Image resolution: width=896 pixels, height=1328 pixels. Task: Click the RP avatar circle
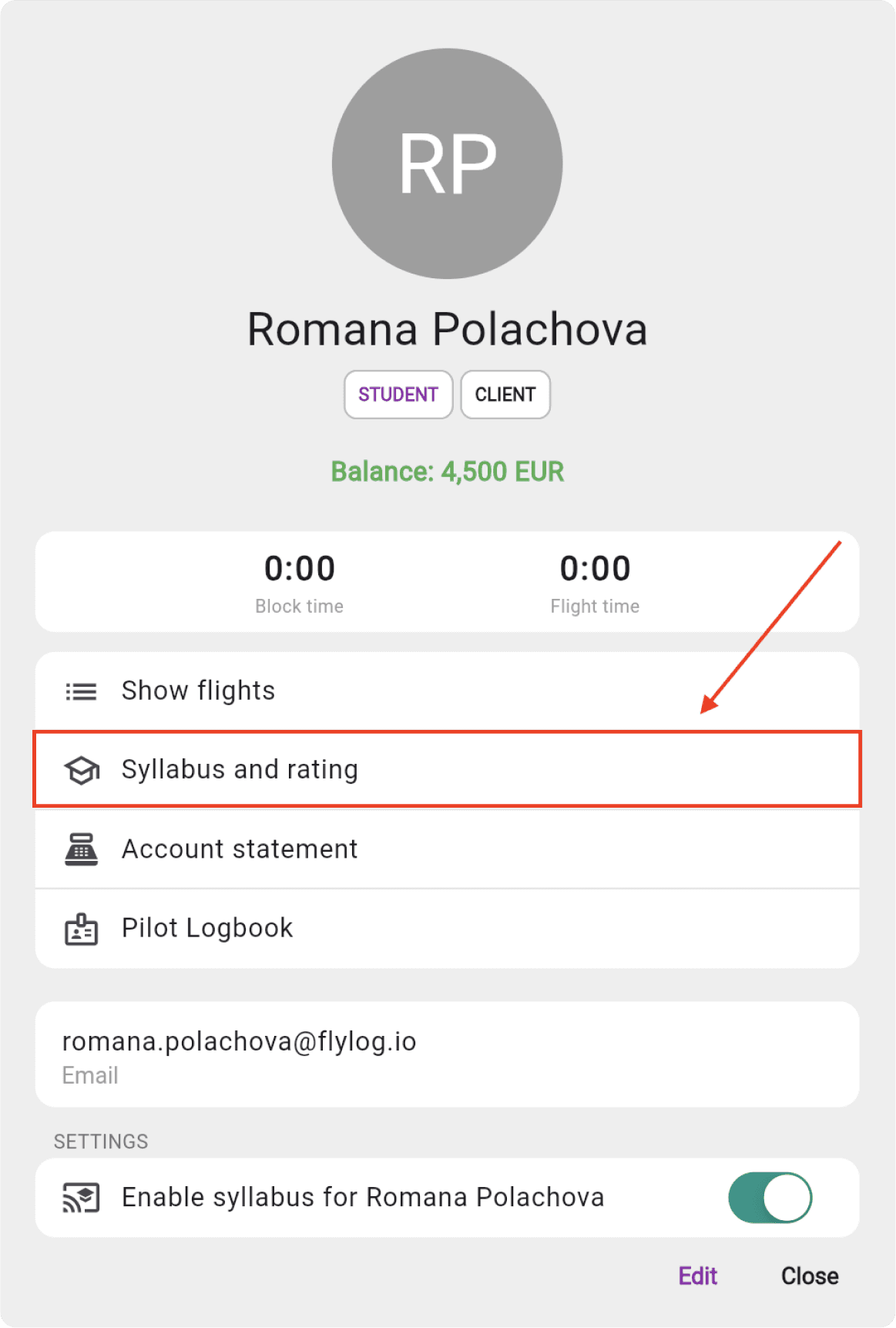coord(448,163)
